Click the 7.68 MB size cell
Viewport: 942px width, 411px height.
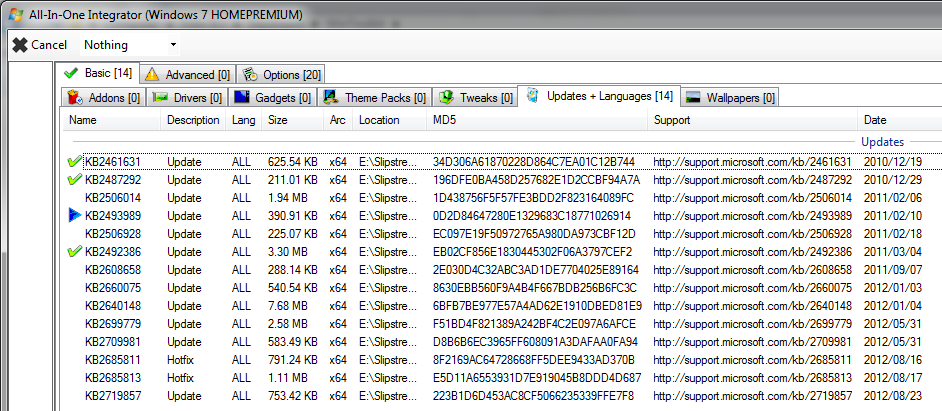pyautogui.click(x=288, y=306)
